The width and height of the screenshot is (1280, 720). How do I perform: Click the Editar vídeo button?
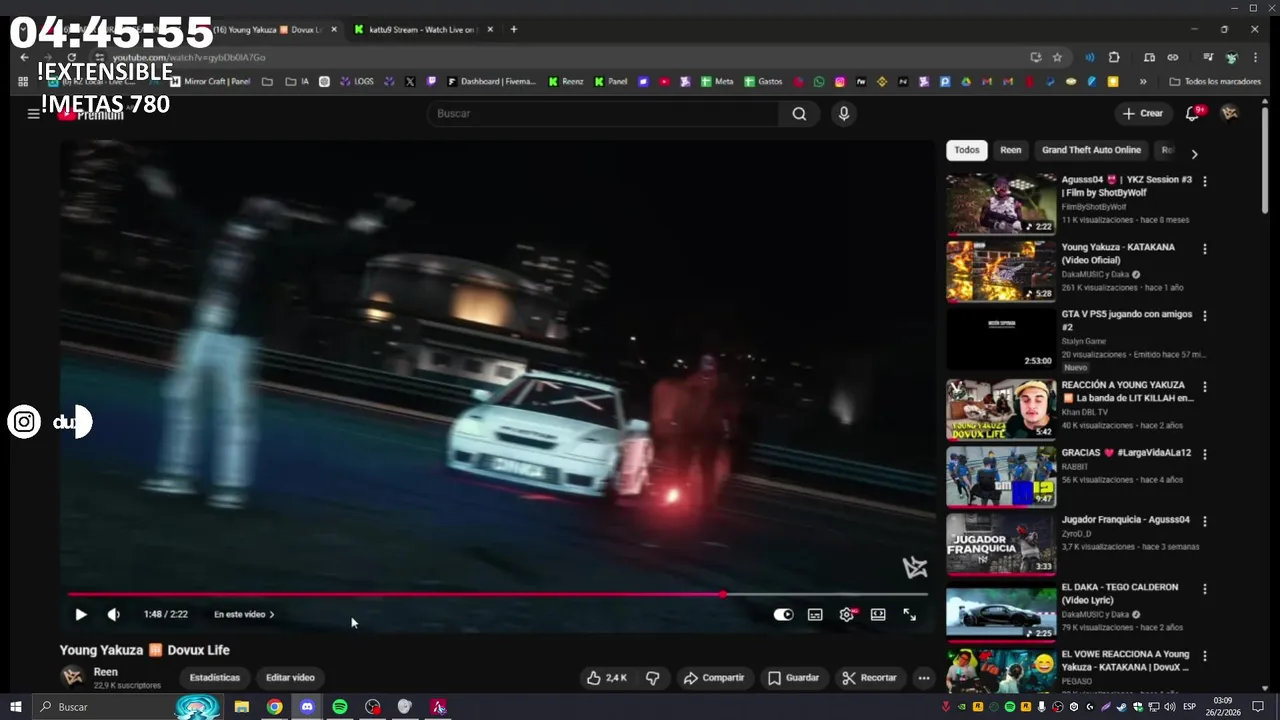pos(290,678)
